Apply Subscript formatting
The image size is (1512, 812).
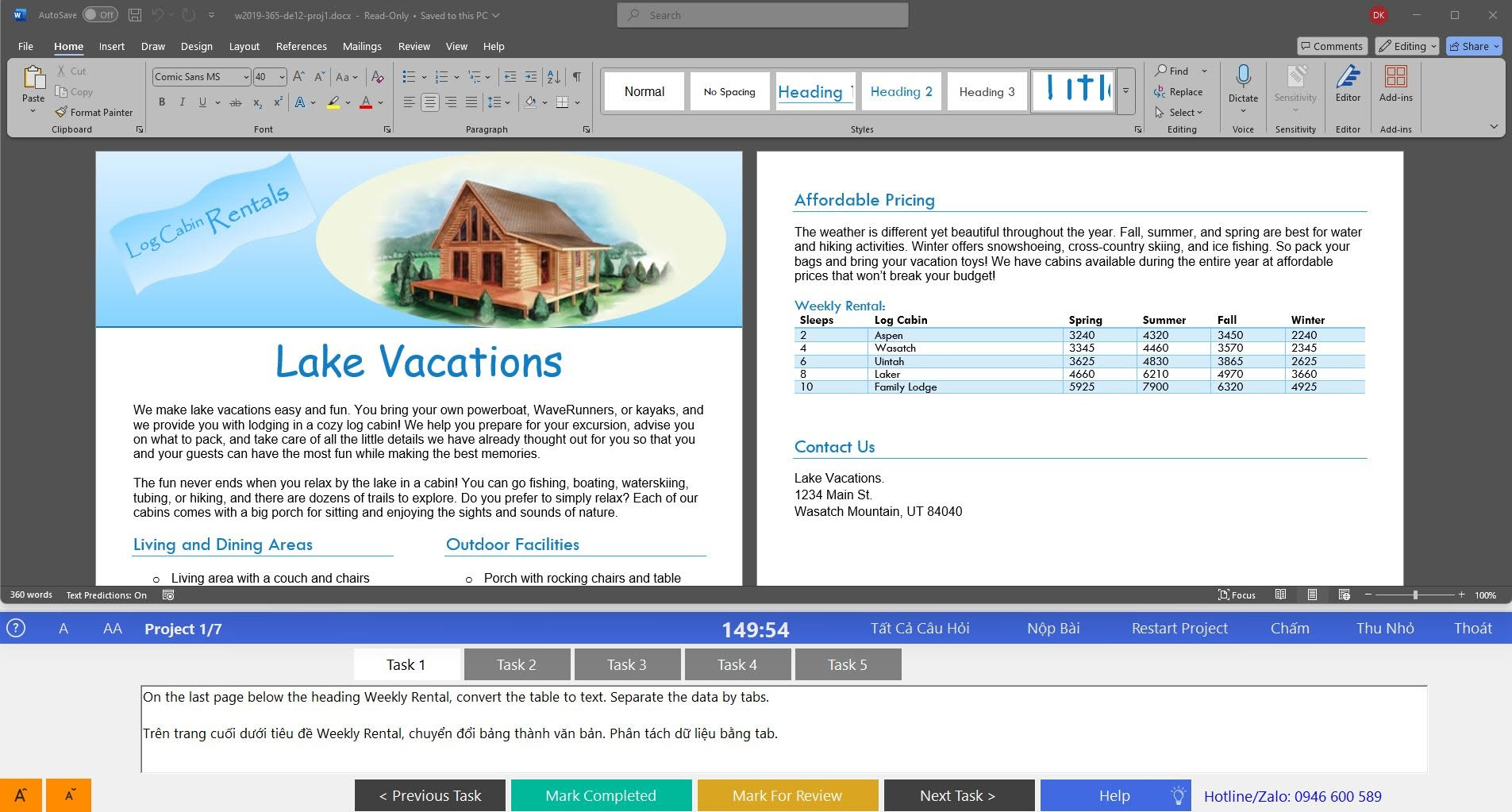click(x=257, y=102)
